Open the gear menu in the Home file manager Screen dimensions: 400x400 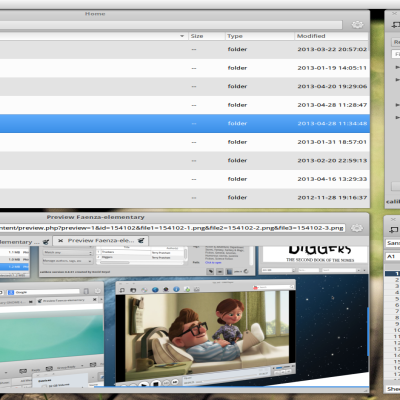[x=357, y=25]
